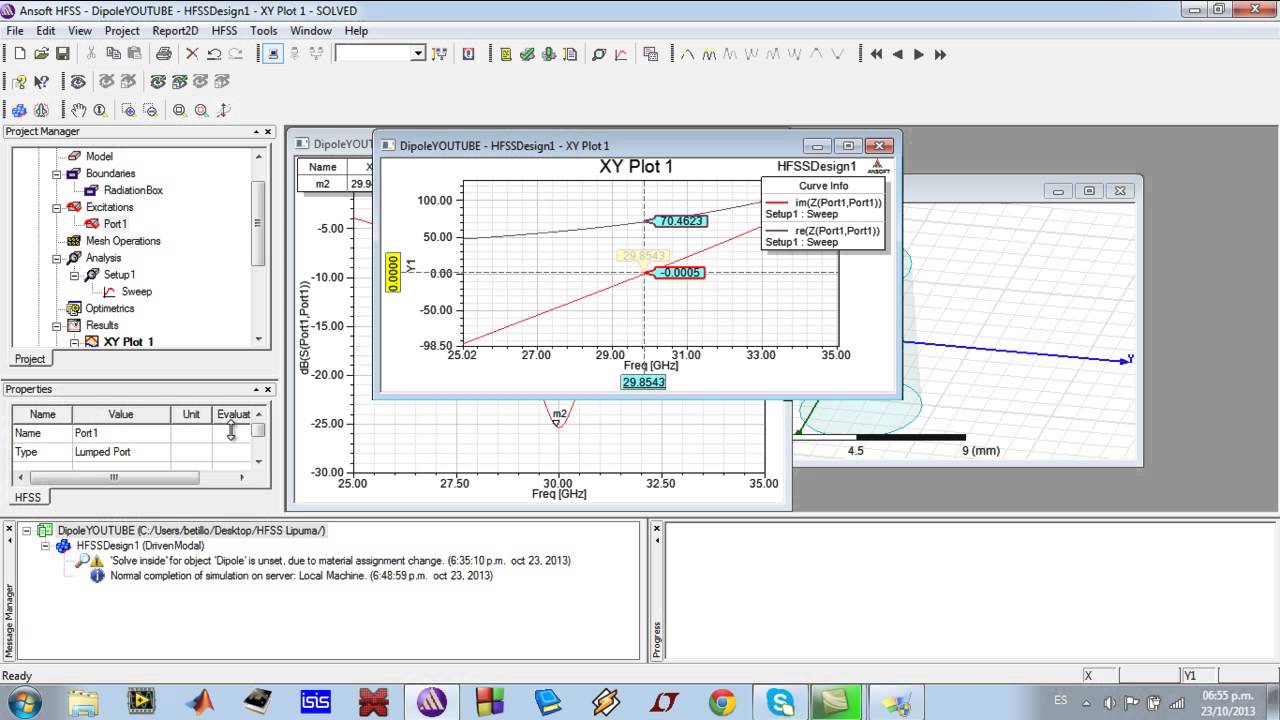Image resolution: width=1280 pixels, height=720 pixels.
Task: Select Mesh Operations tree item
Action: [x=123, y=241]
